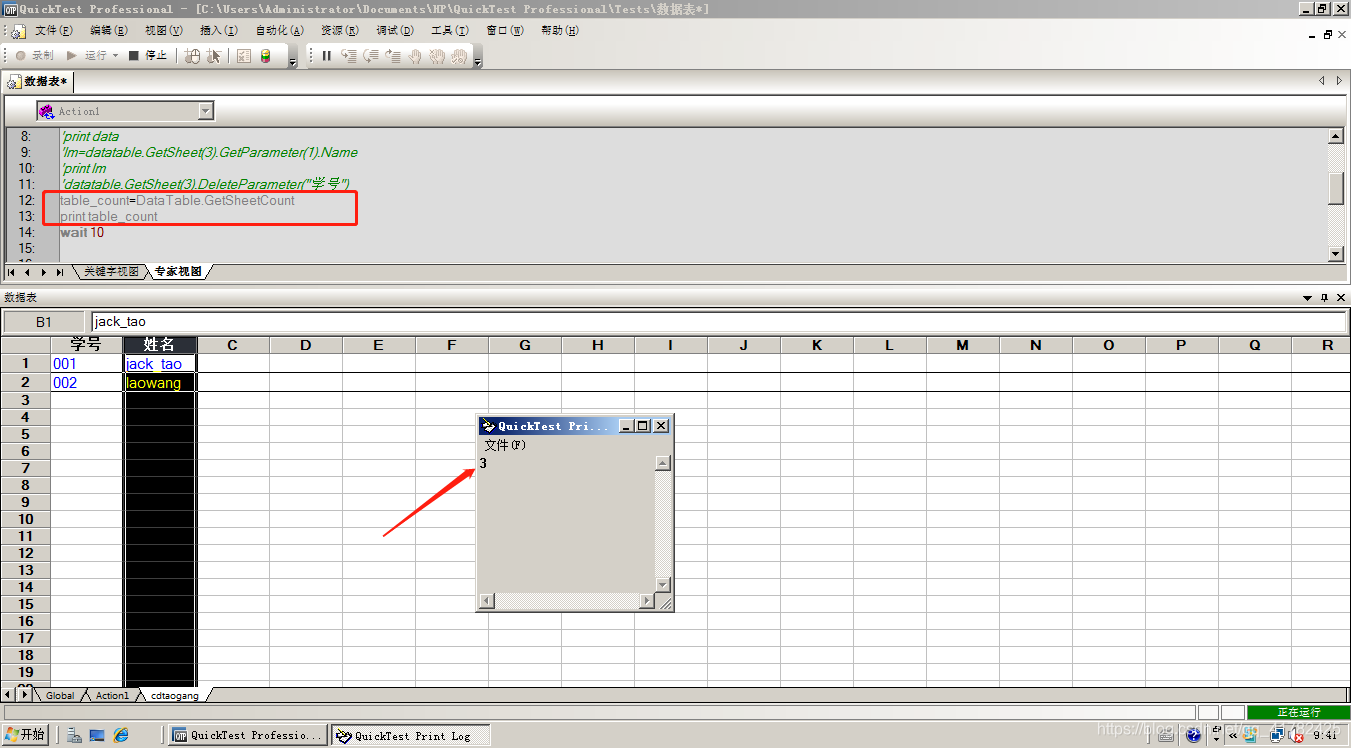Viewport: 1351px width, 748px height.
Task: Click the 开始 Start button
Action: pyautogui.click(x=24, y=735)
